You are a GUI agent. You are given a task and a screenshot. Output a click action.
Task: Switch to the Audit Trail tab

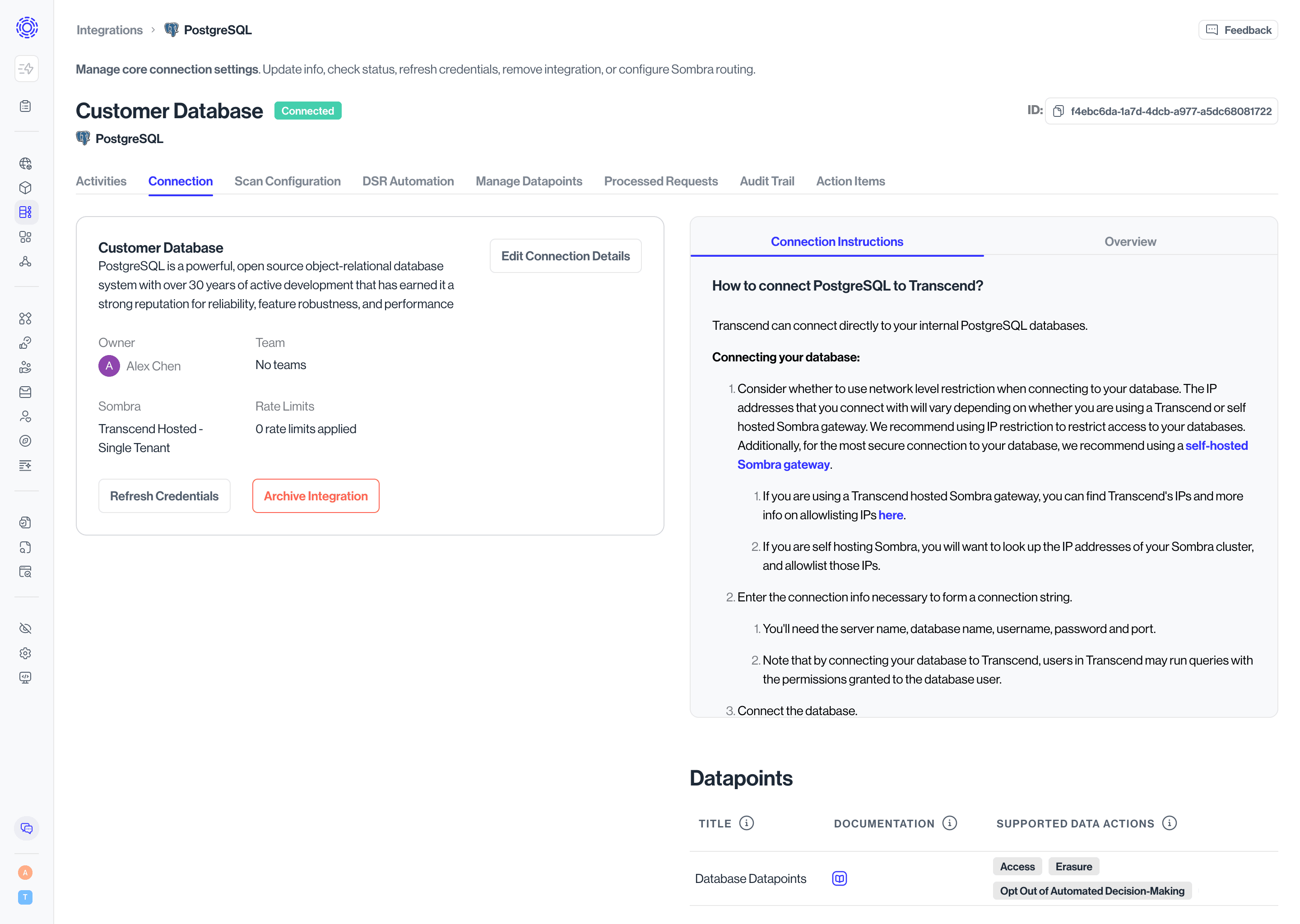tap(766, 181)
